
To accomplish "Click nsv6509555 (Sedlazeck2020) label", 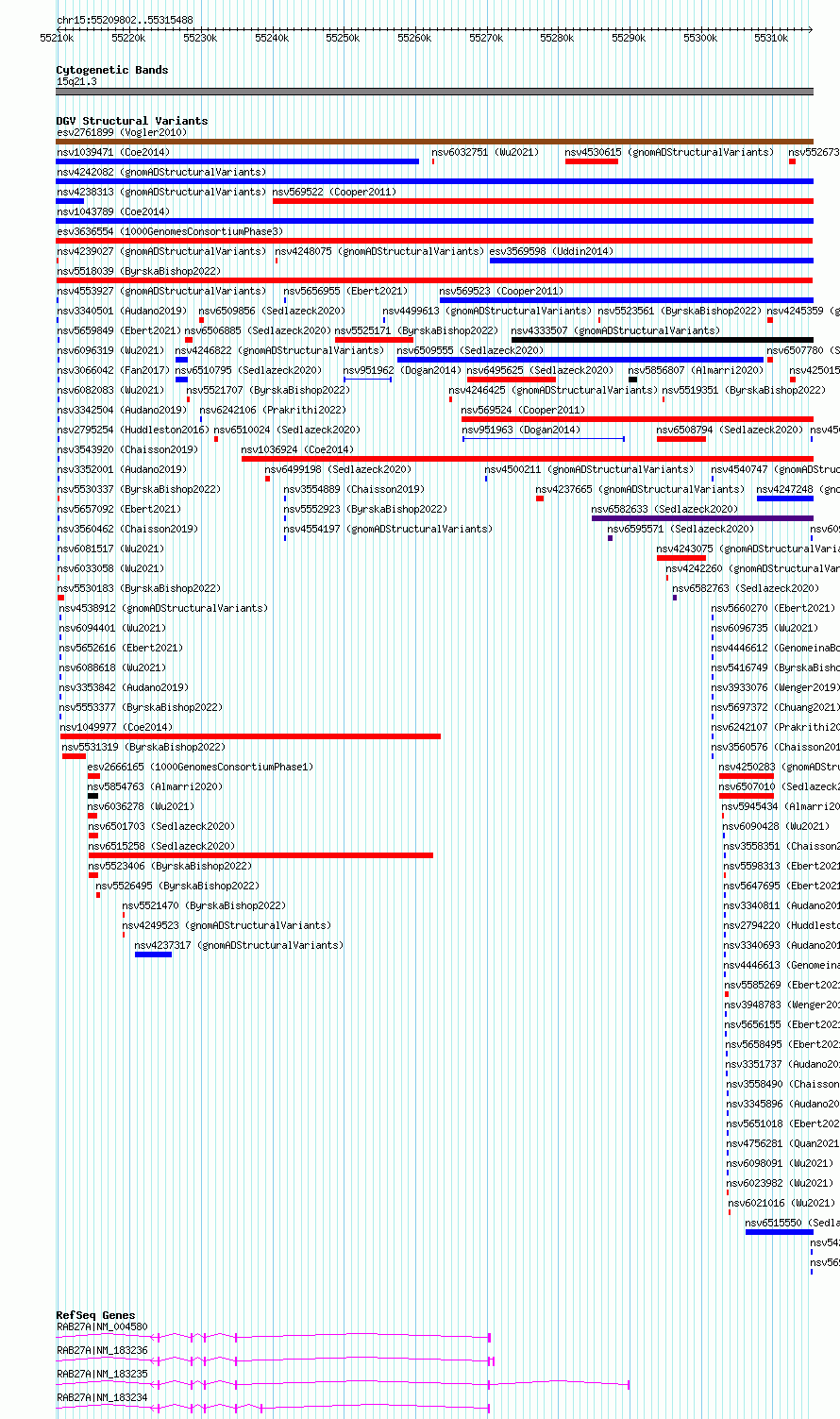I will click(470, 350).
